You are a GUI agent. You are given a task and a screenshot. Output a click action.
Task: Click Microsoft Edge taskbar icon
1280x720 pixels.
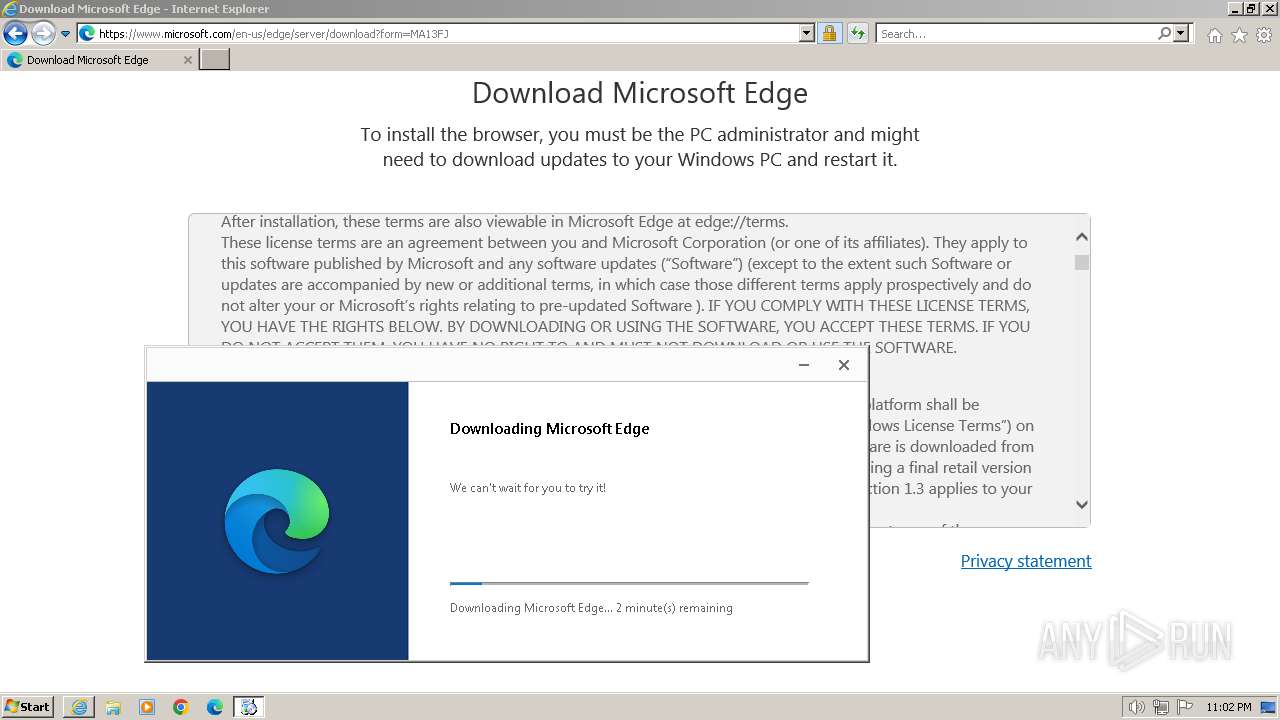tap(215, 707)
